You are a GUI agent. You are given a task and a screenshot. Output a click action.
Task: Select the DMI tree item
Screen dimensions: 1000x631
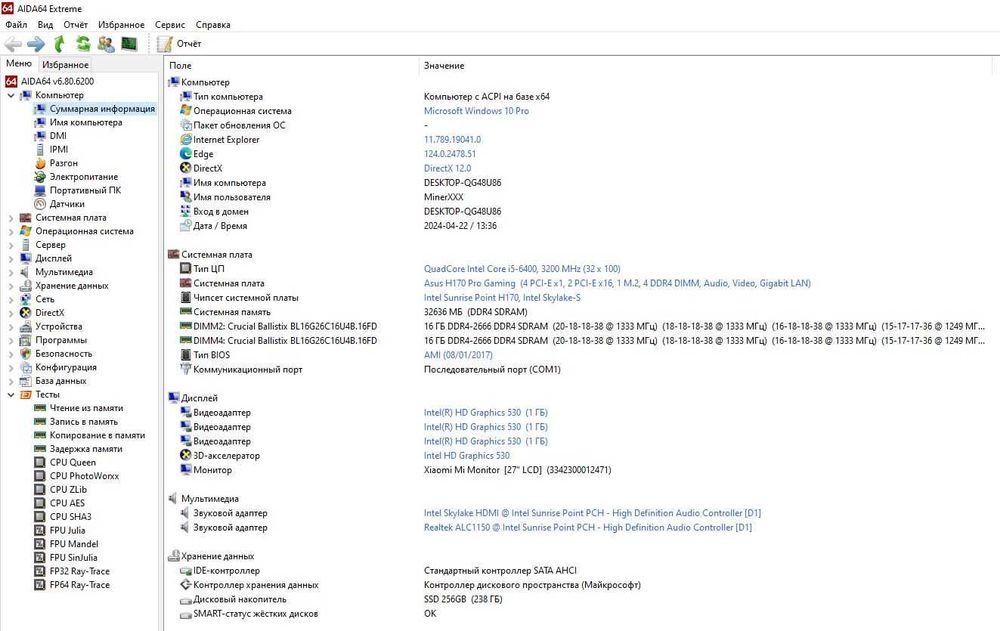[x=50, y=136]
